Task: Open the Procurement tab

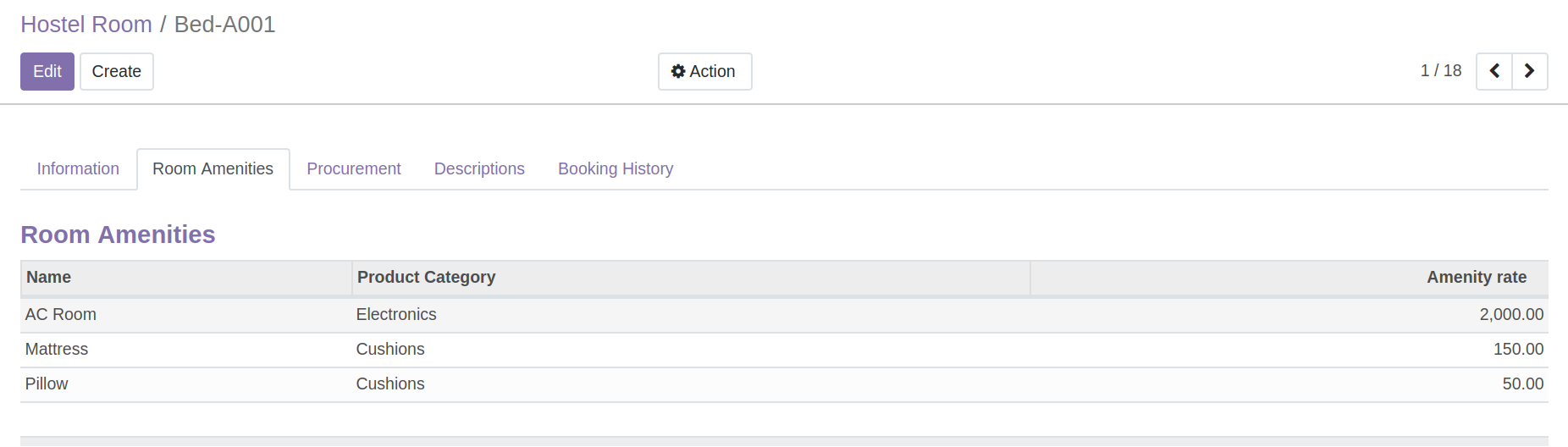Action: pyautogui.click(x=354, y=168)
